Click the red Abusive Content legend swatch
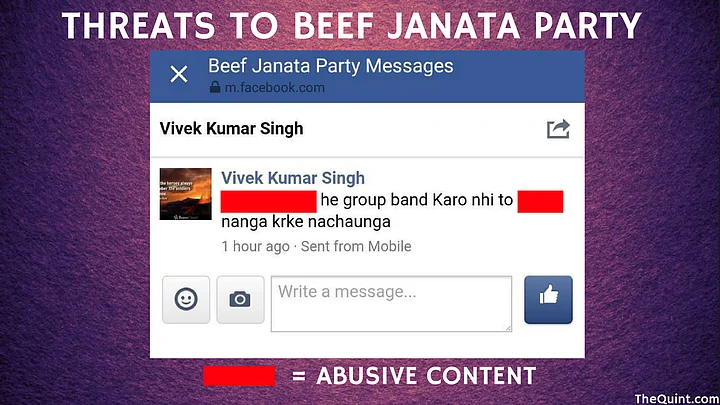720x405 pixels. click(x=239, y=376)
